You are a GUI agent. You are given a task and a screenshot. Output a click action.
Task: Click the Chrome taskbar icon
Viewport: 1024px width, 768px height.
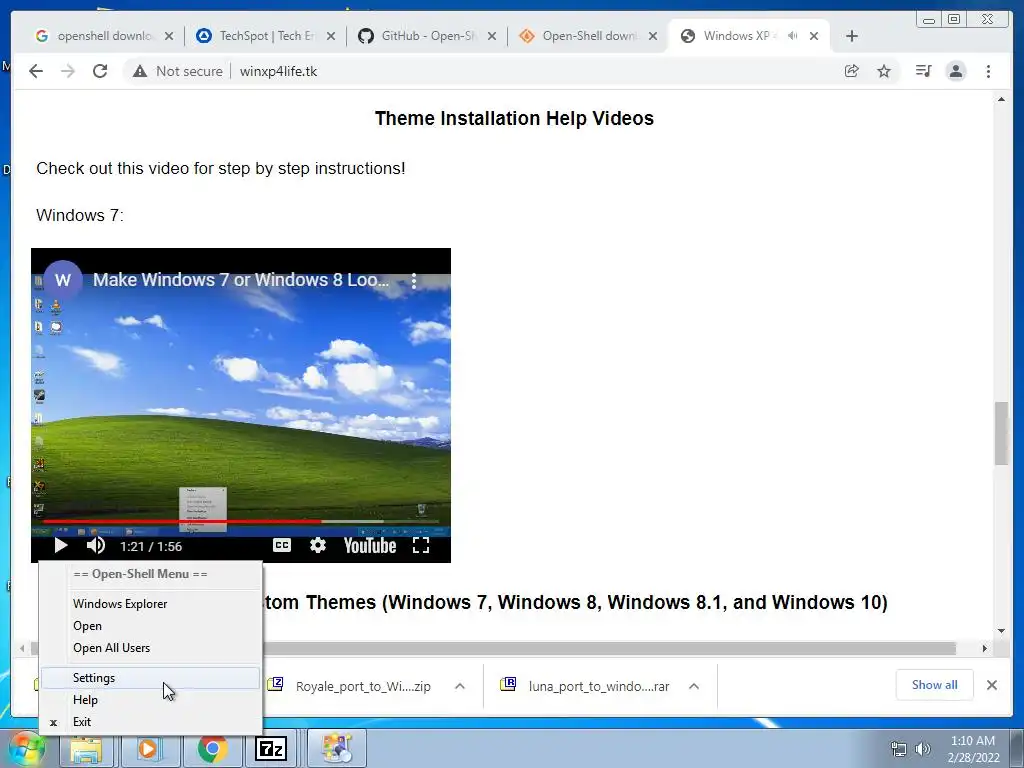tap(212, 748)
